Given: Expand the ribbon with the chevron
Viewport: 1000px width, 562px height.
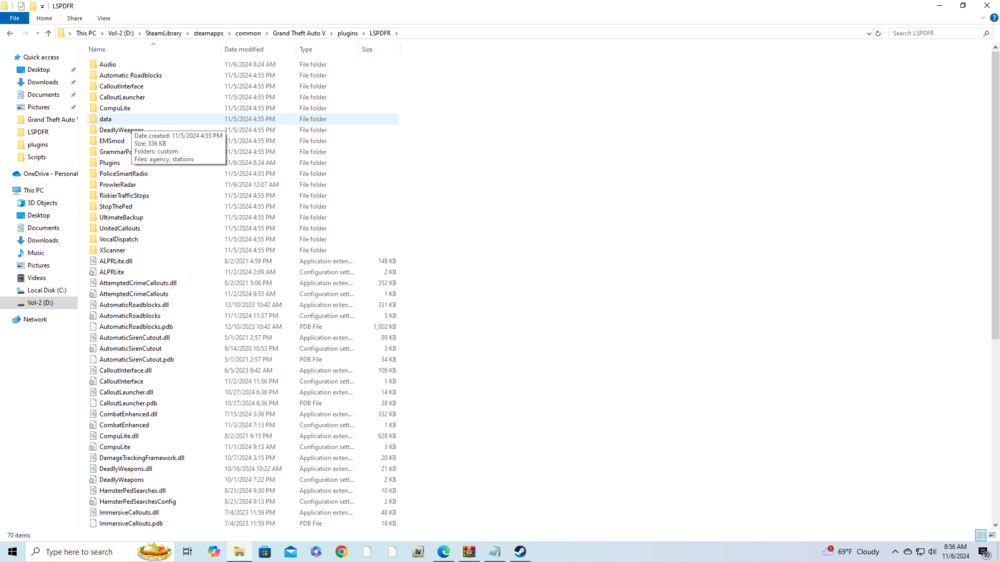Looking at the screenshot, I should [x=983, y=18].
